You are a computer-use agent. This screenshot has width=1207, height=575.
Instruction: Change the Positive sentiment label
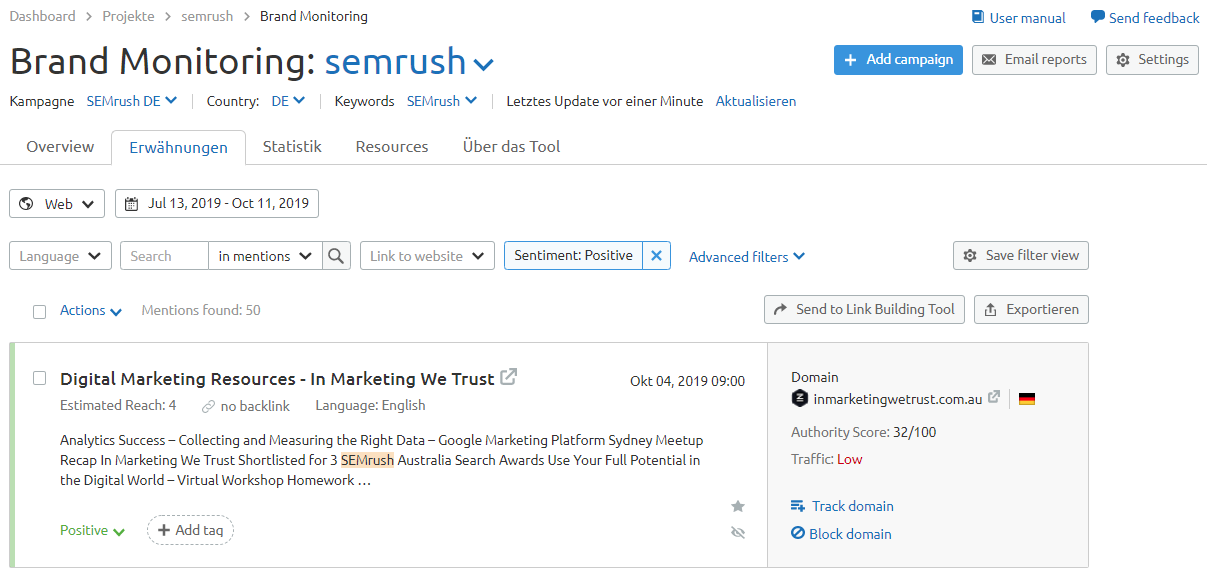(92, 531)
